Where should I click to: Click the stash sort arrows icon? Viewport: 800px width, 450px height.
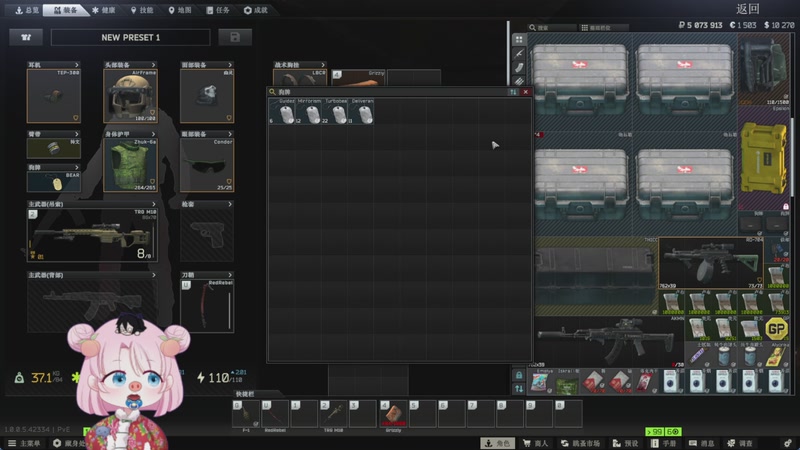pos(519,389)
